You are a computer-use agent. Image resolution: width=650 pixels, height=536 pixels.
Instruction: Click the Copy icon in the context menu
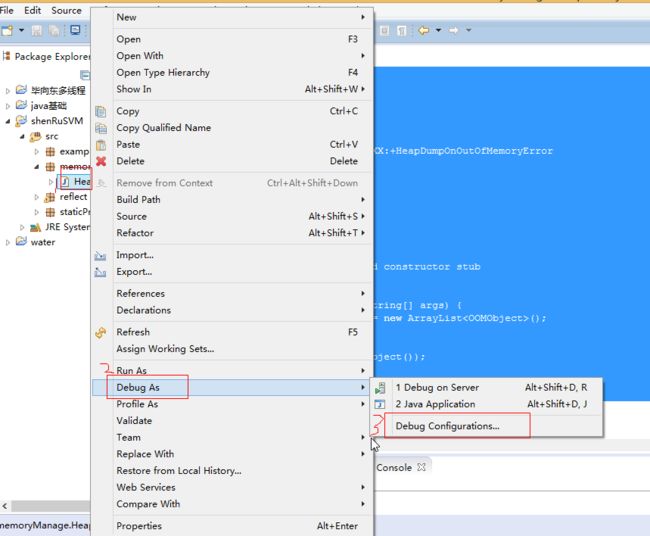[101, 112]
